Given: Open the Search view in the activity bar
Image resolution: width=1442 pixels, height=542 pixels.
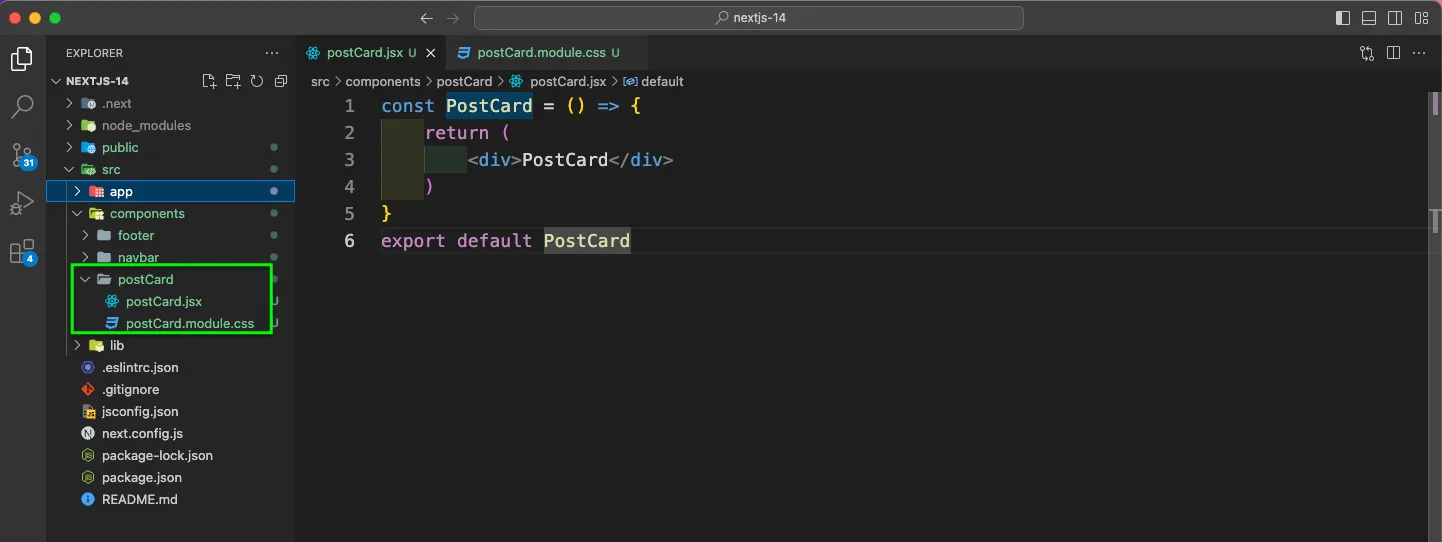Looking at the screenshot, I should [22, 107].
